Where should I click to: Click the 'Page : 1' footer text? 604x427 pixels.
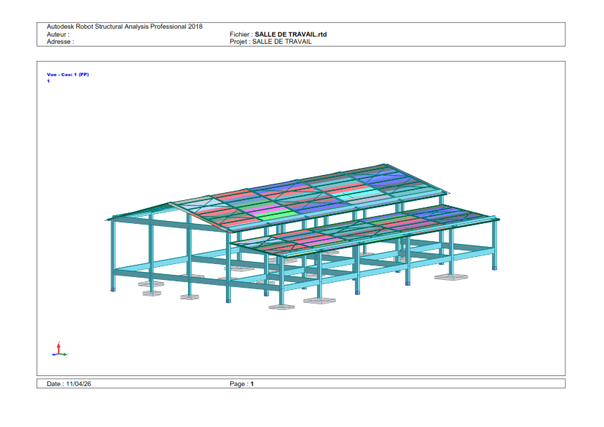tap(242, 384)
